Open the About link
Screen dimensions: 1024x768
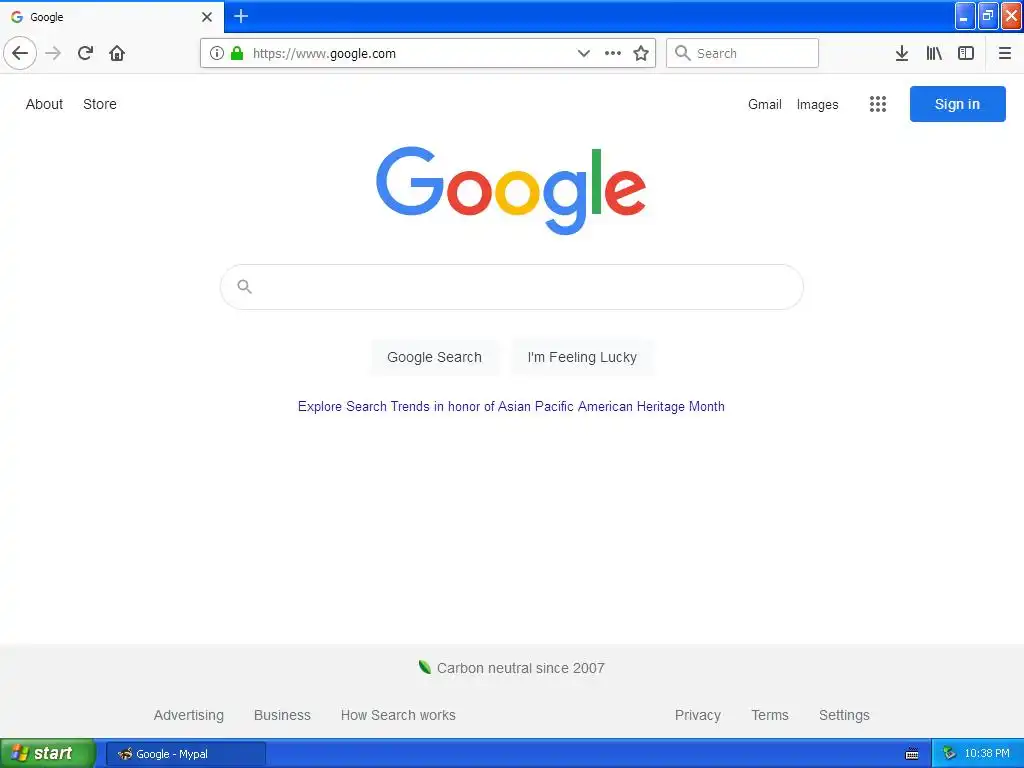coord(44,104)
